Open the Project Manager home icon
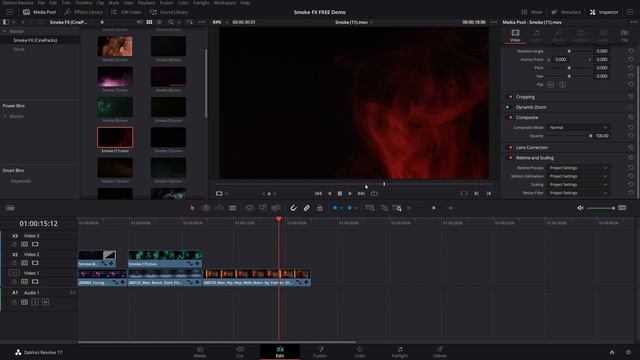This screenshot has height=360, width=640. (612, 352)
